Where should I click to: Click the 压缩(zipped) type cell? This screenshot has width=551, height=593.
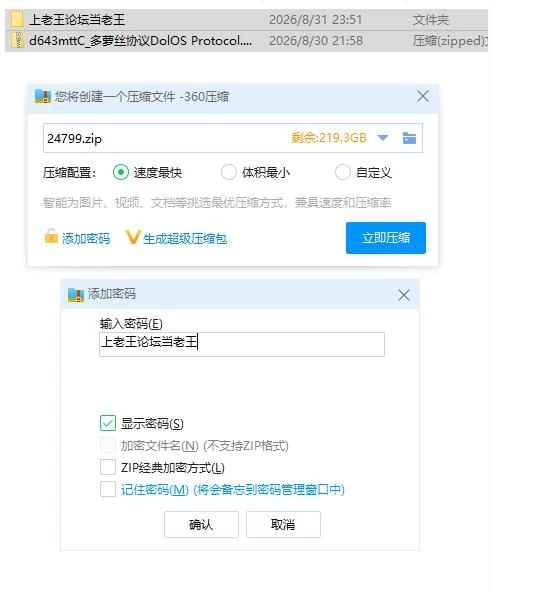[x=450, y=40]
